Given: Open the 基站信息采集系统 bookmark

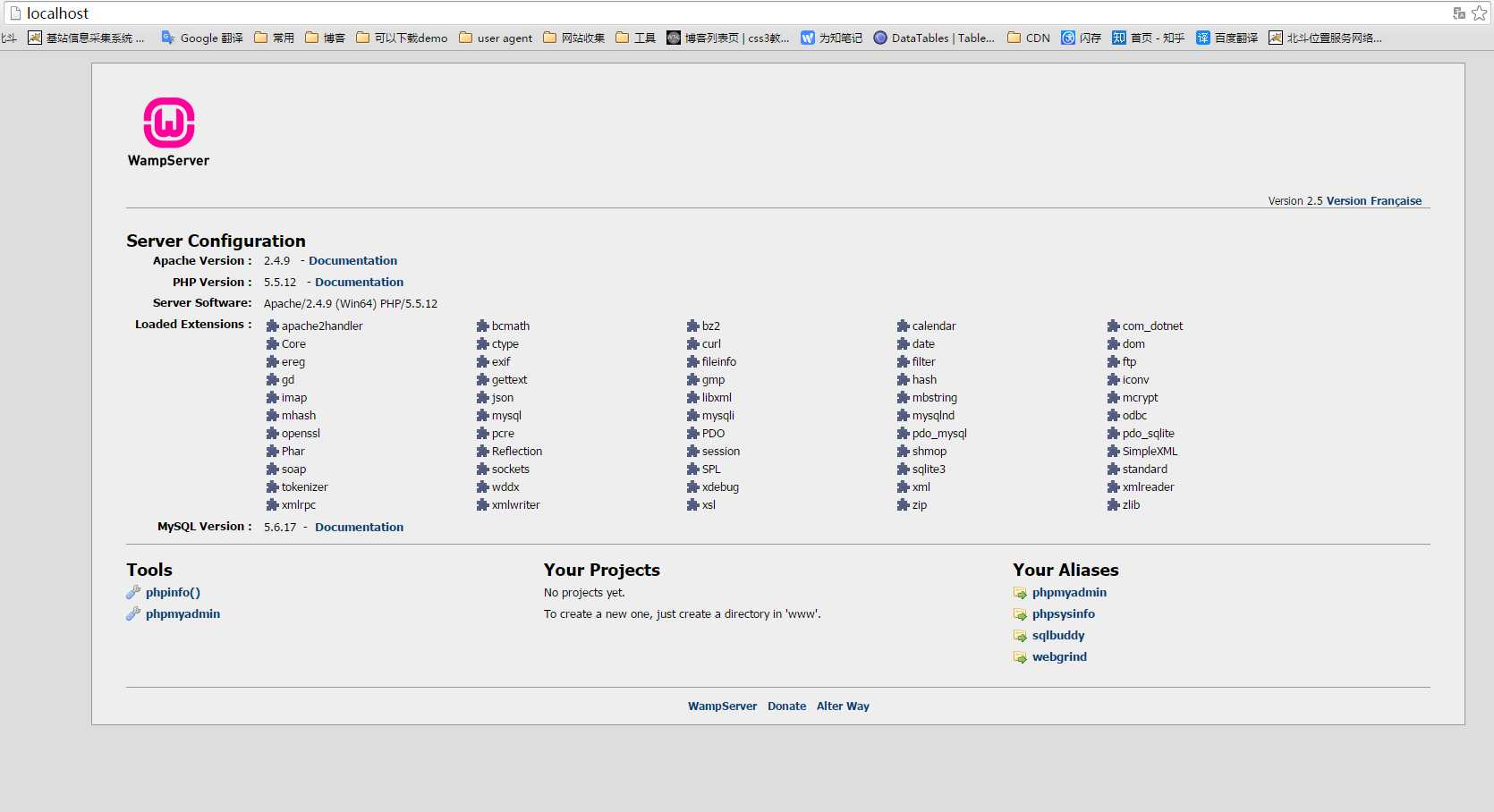Looking at the screenshot, I should pyautogui.click(x=86, y=38).
